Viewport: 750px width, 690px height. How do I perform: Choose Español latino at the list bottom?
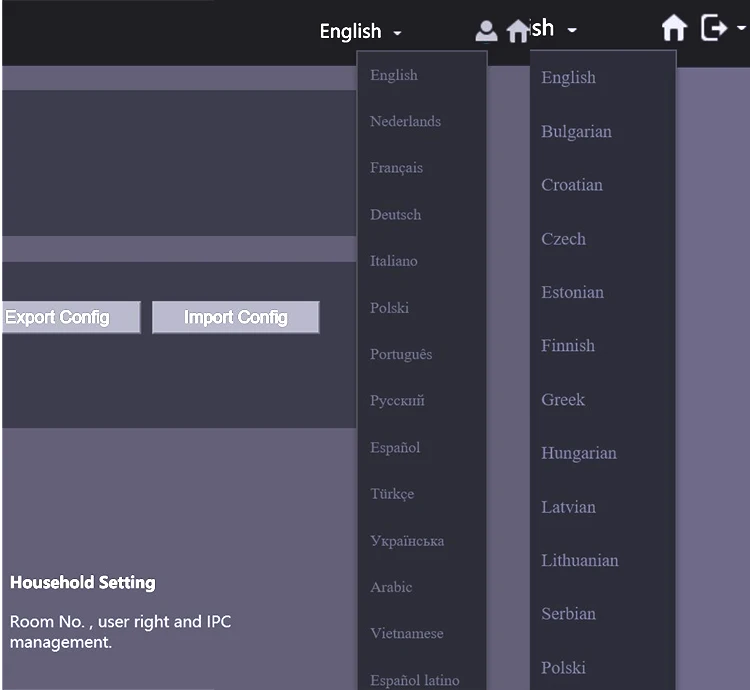pos(414,680)
